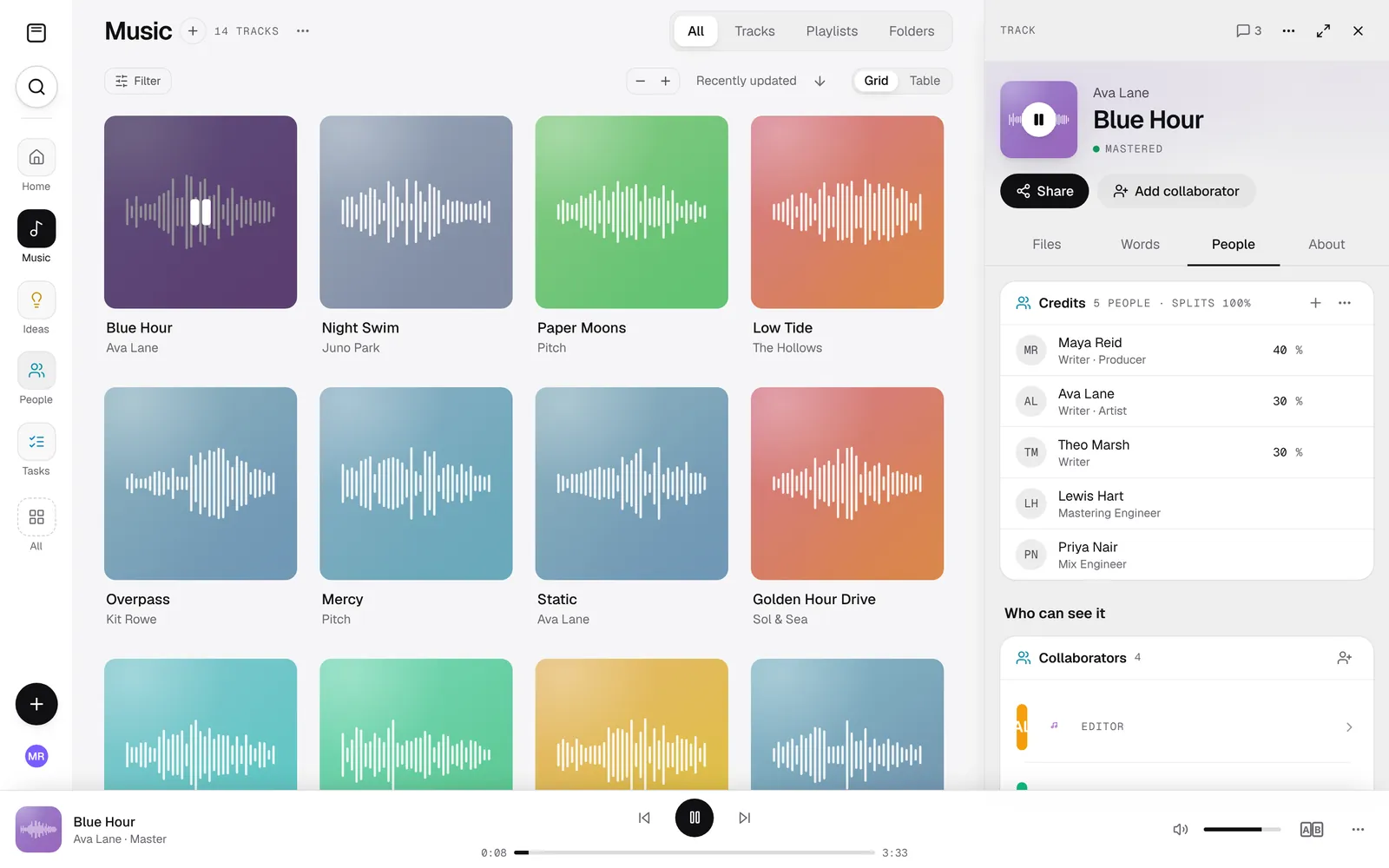
Task: Toggle A/B compare in player bar
Action: 1312,830
